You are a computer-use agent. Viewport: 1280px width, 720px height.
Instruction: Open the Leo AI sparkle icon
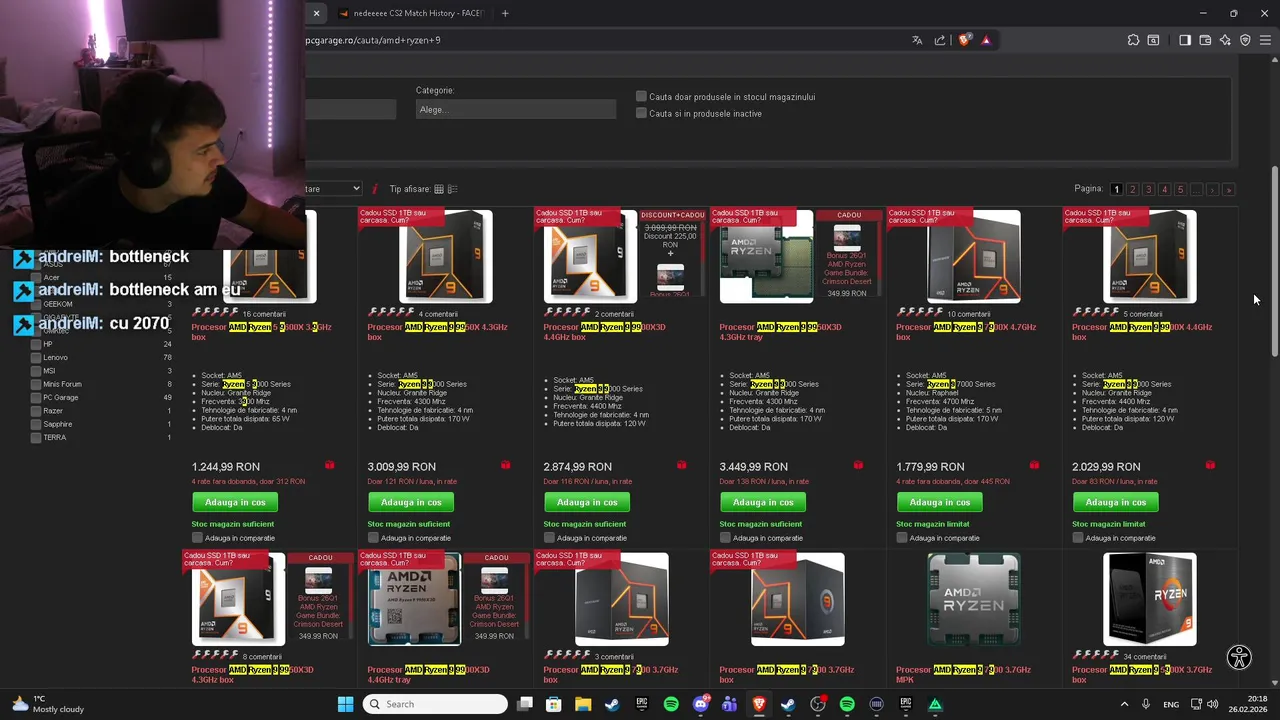coord(1225,40)
